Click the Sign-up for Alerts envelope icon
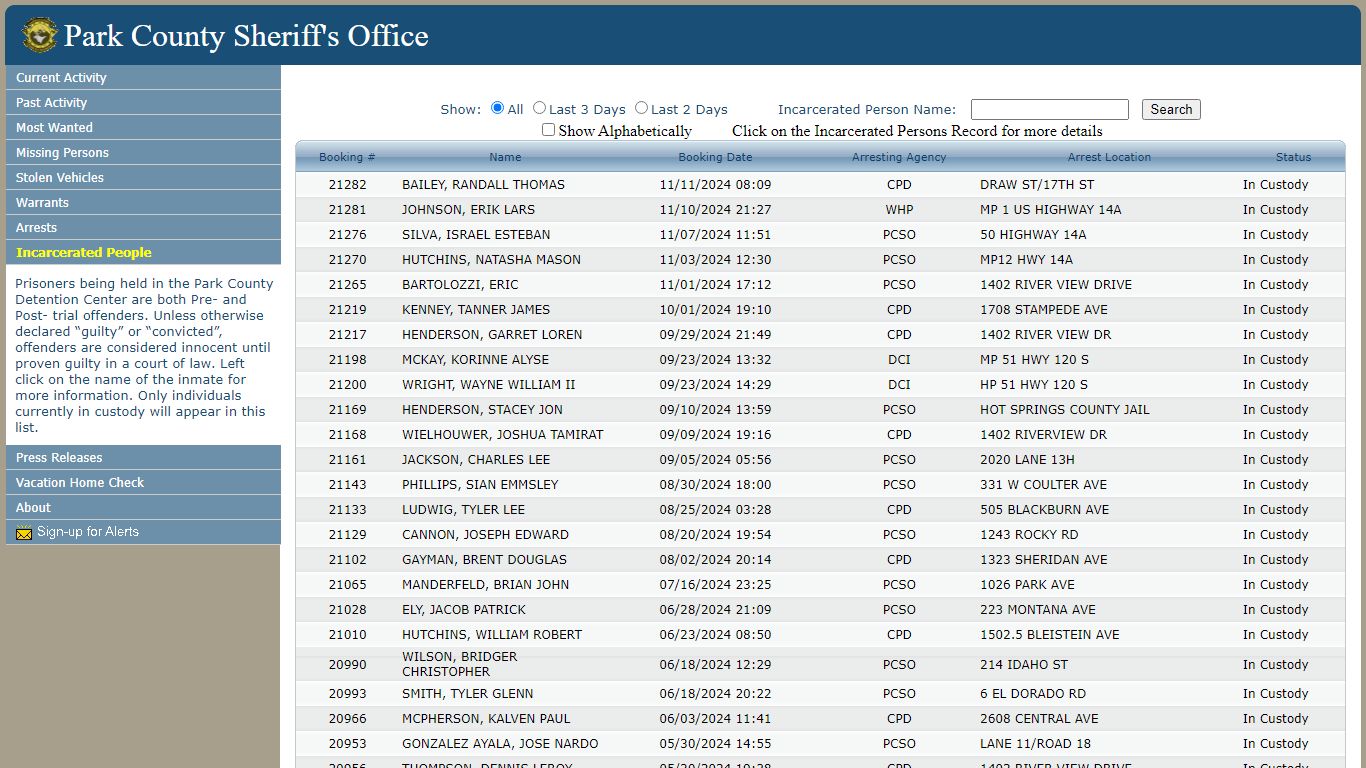Viewport: 1366px width, 768px height. point(24,533)
